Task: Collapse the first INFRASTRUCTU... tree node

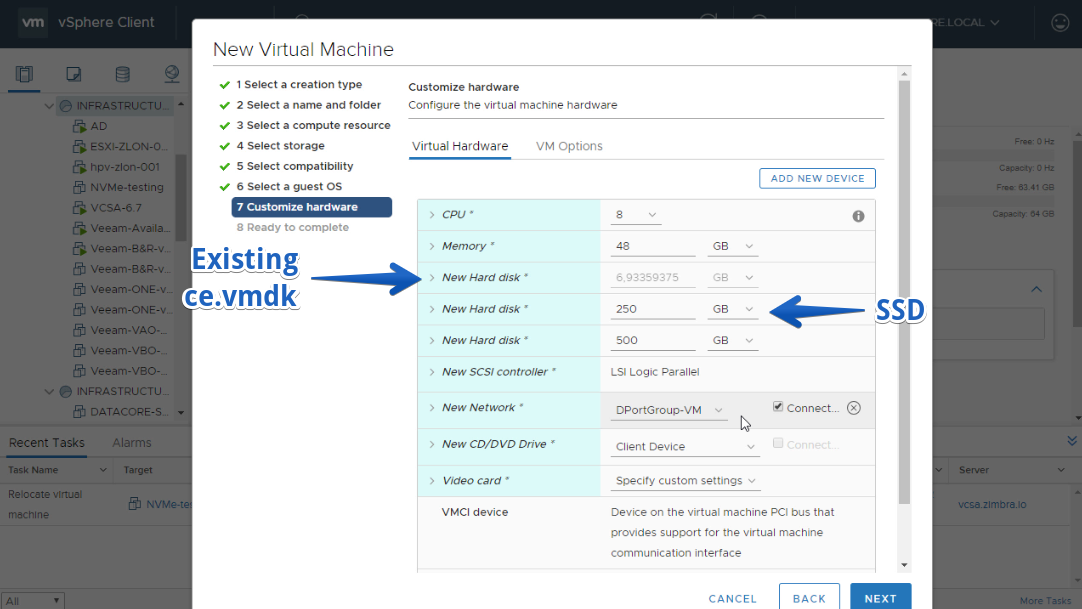Action: click(x=49, y=106)
